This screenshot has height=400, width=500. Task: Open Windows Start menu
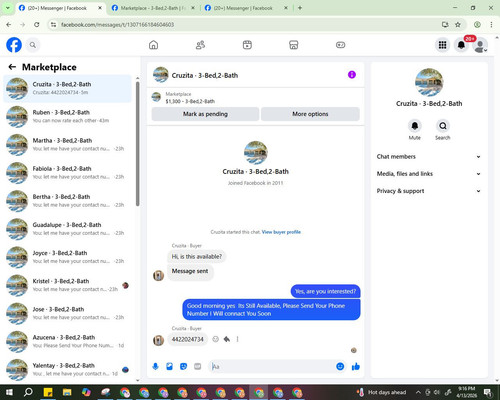(9, 392)
